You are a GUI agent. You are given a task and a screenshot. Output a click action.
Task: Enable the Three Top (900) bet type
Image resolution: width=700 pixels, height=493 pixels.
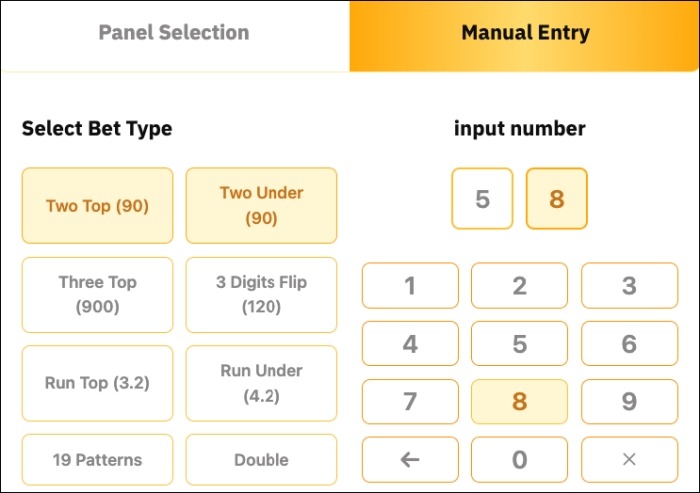[x=97, y=295]
